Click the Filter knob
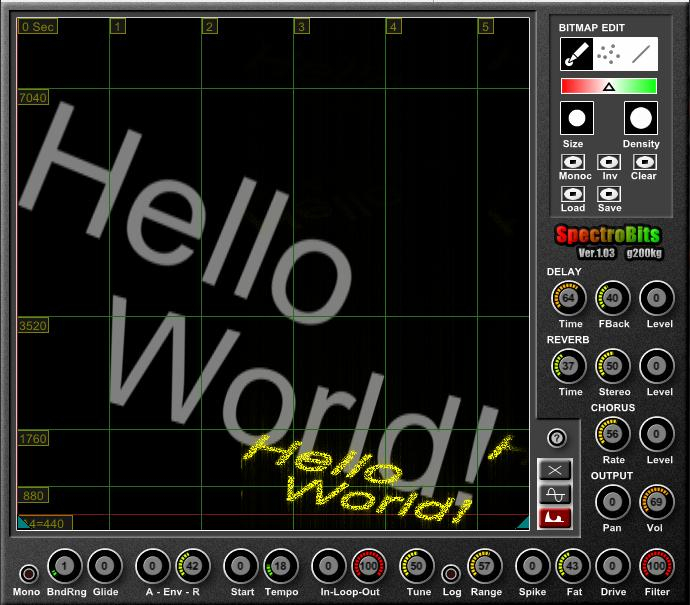 657,567
